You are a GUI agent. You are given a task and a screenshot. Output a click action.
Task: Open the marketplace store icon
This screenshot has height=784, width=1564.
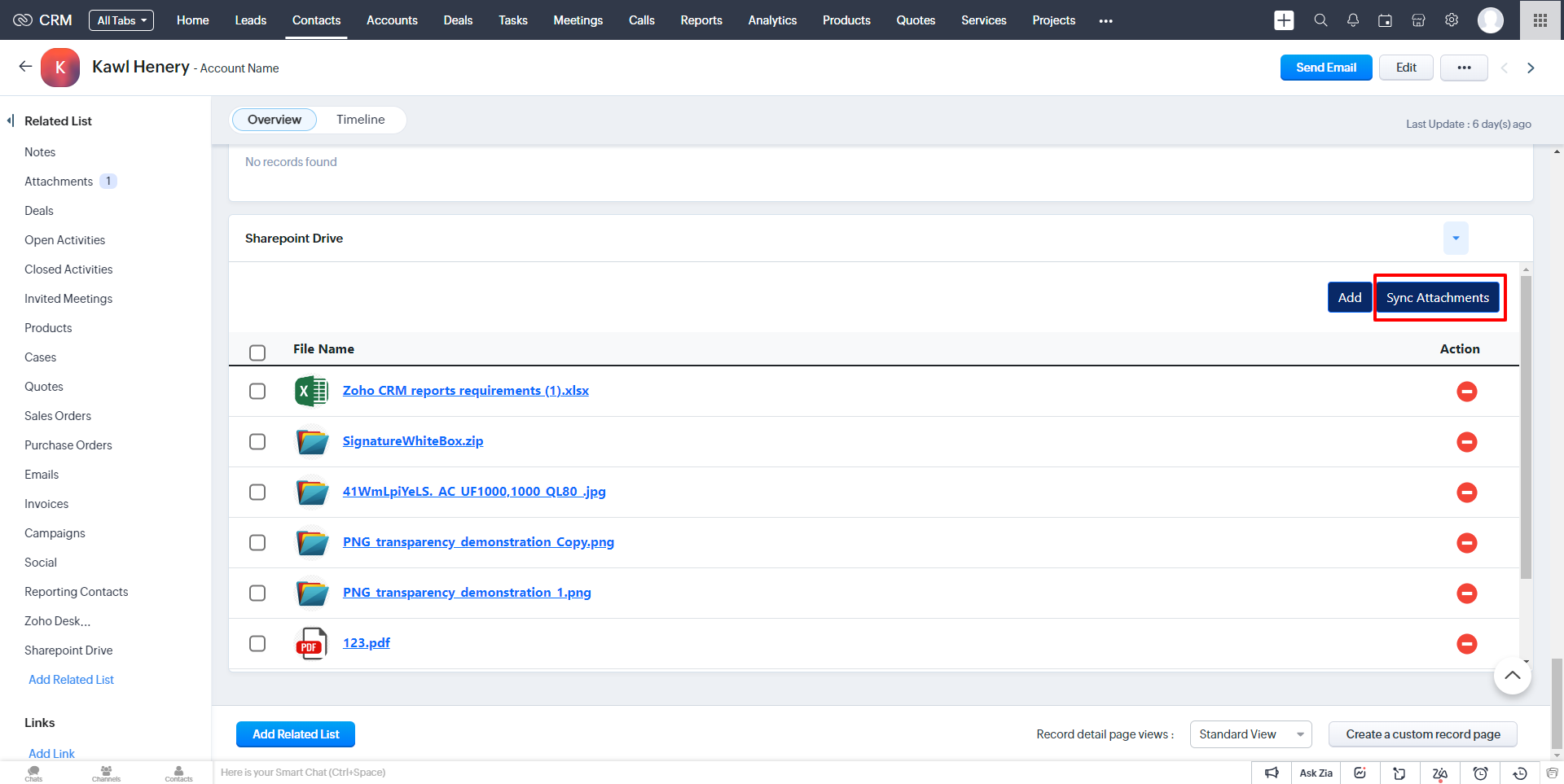click(1418, 20)
